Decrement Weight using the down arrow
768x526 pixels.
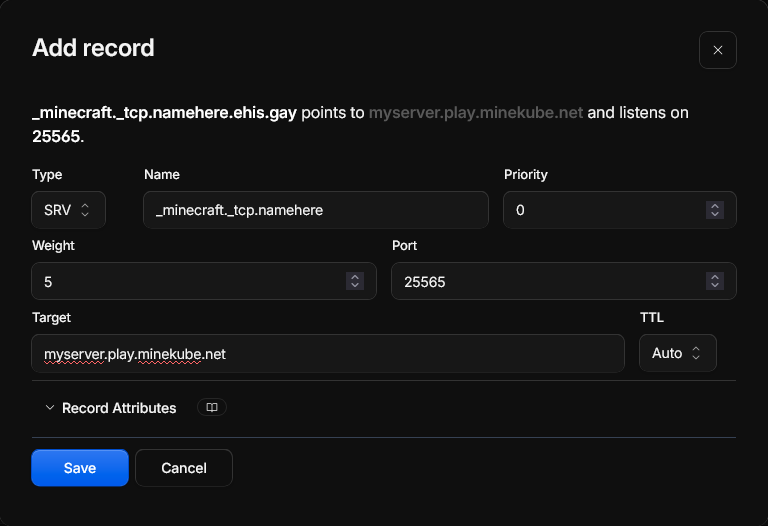tap(355, 286)
